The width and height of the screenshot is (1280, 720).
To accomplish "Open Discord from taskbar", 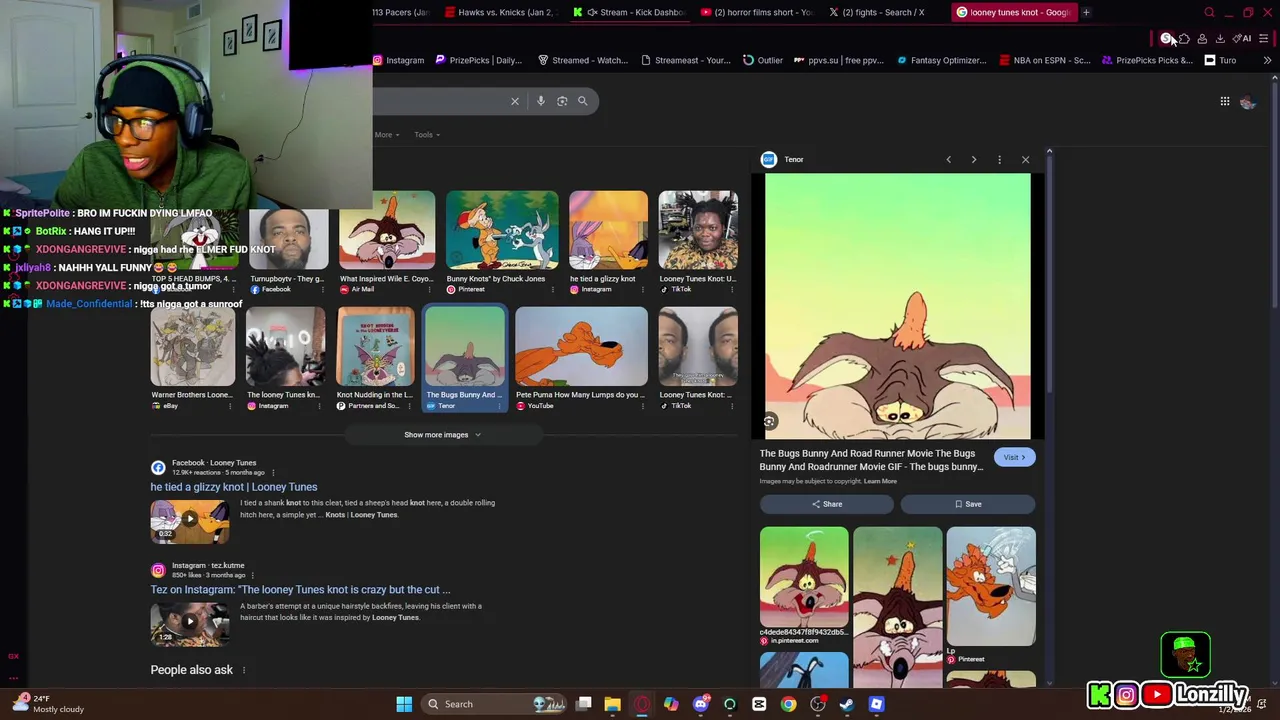I will 700,704.
